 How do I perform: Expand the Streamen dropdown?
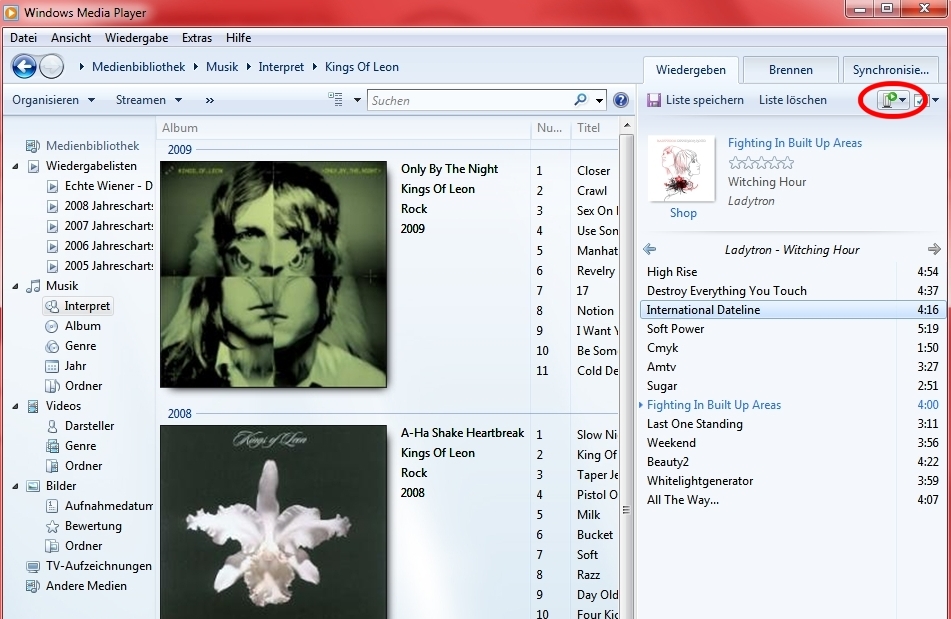pos(149,100)
